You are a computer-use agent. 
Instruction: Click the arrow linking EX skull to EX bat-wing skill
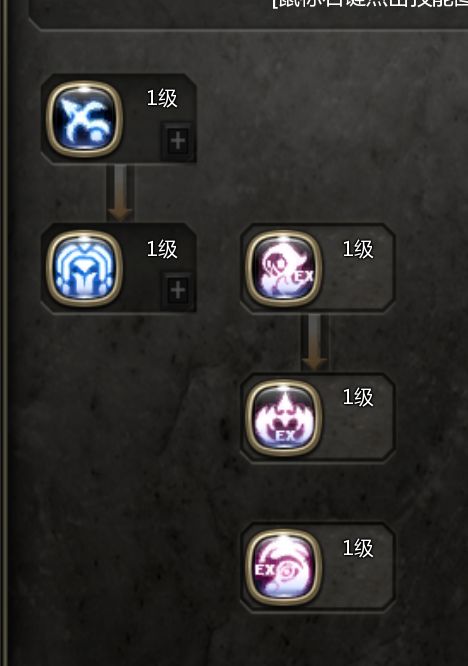315,343
